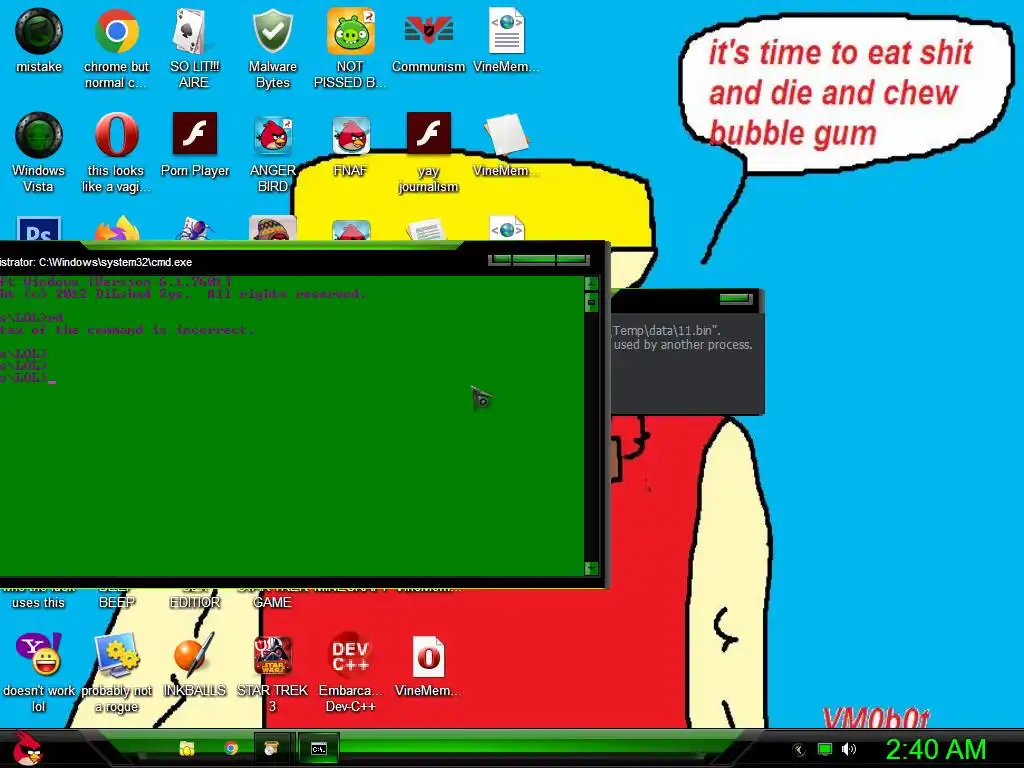Select the desktop label 'EDITIOR'

pos(195,602)
